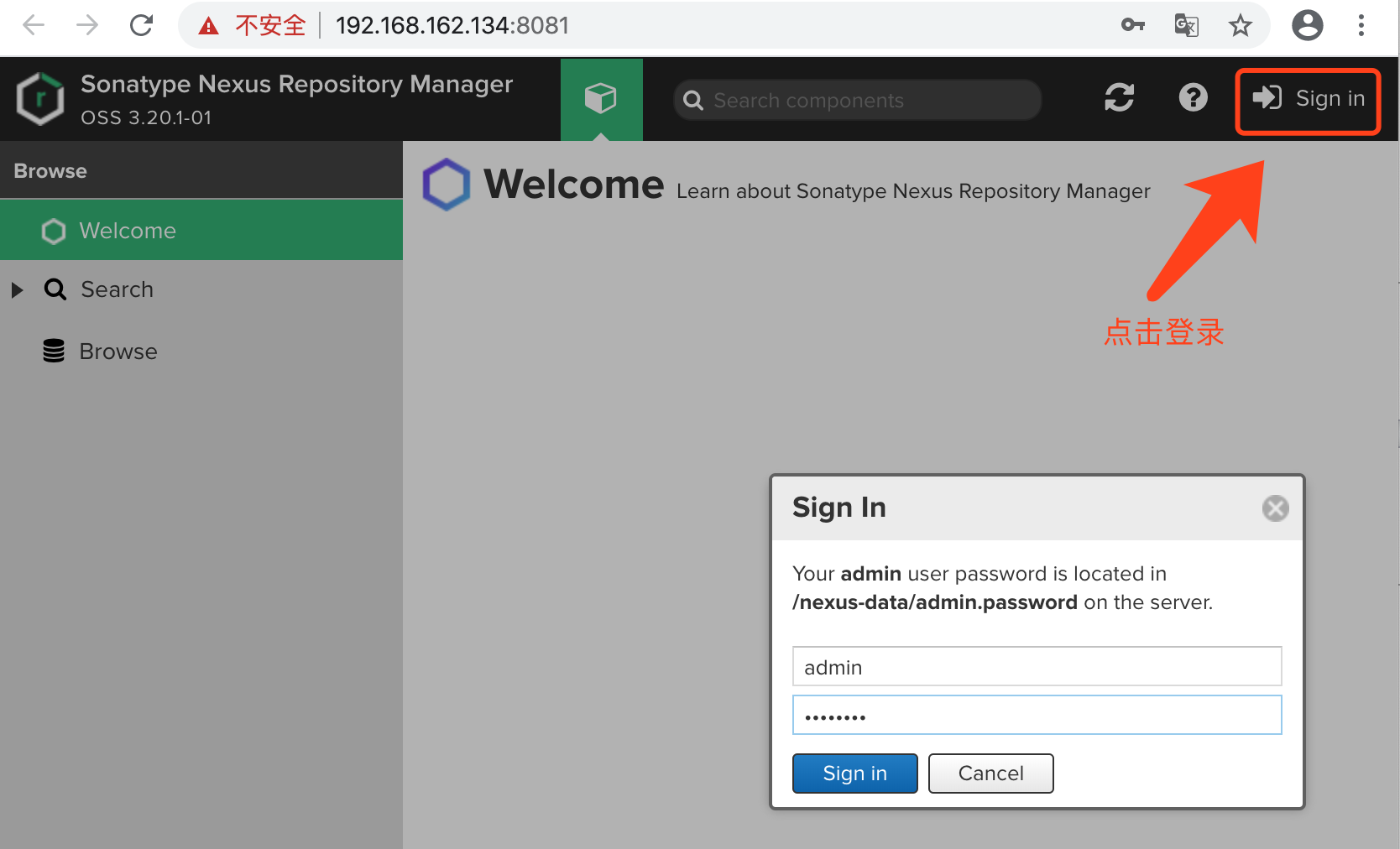Click the admin username field

tap(1037, 667)
